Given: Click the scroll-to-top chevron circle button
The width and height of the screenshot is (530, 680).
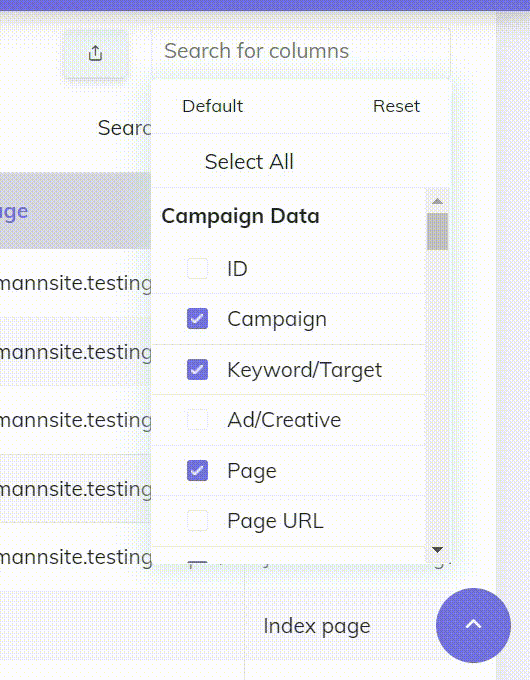Looking at the screenshot, I should point(473,625).
